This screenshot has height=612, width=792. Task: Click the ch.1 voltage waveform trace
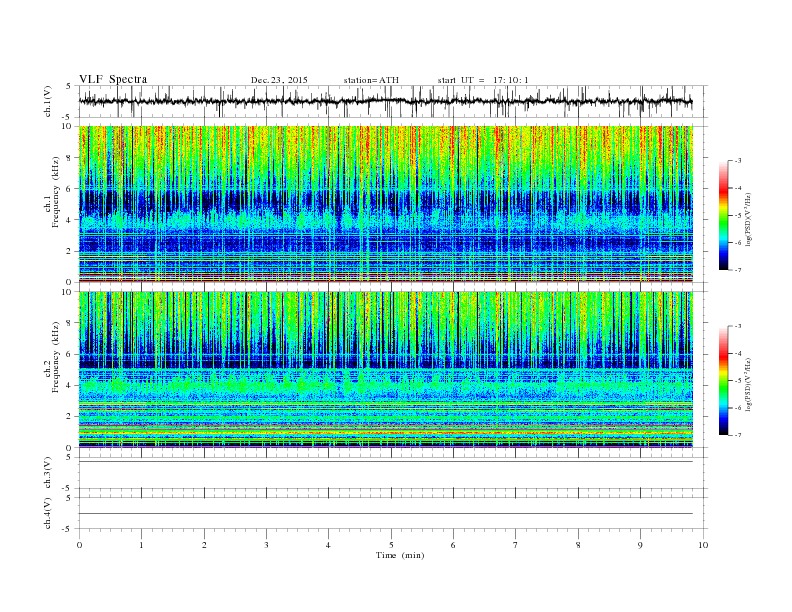click(x=385, y=101)
